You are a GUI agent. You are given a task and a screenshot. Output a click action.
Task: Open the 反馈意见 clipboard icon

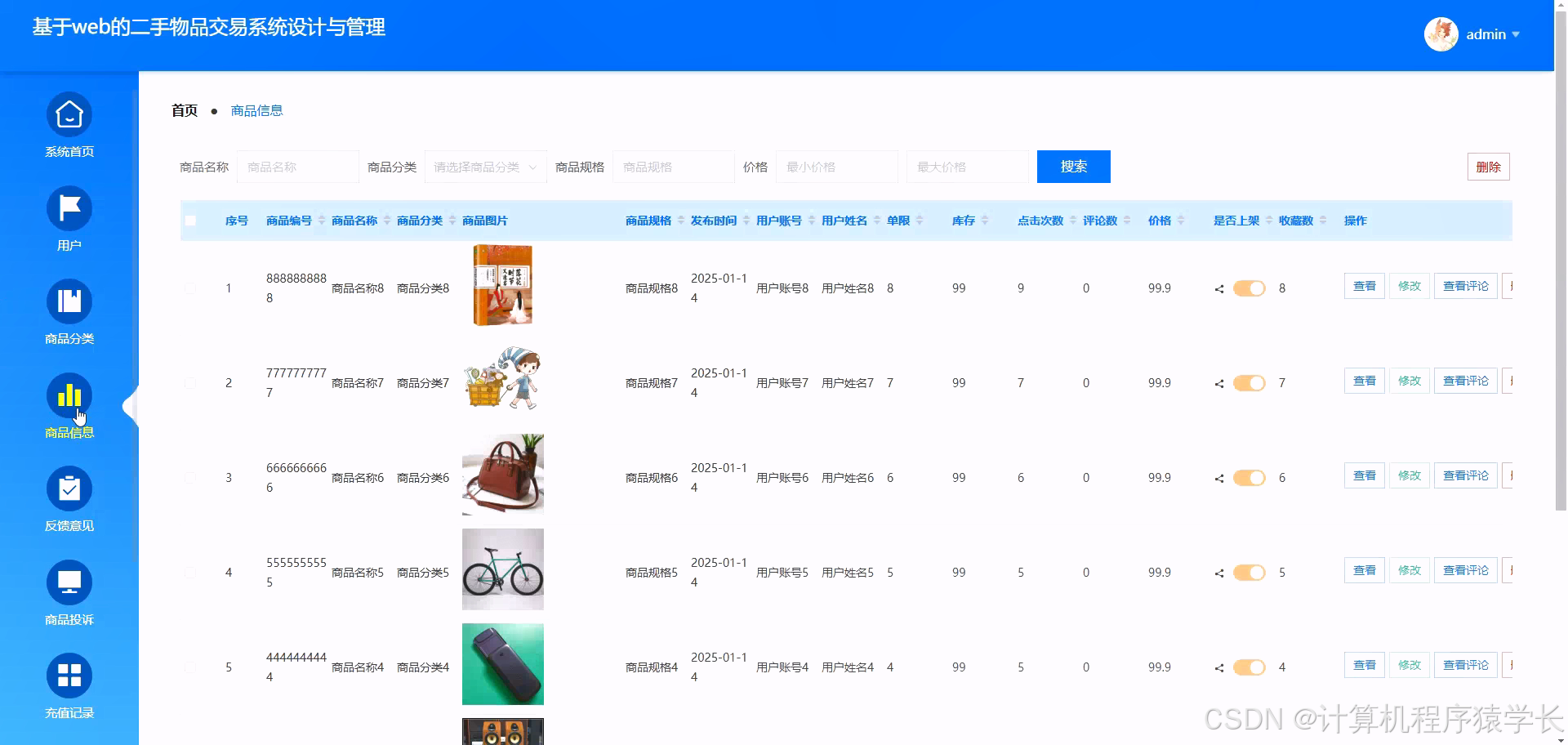click(x=69, y=489)
